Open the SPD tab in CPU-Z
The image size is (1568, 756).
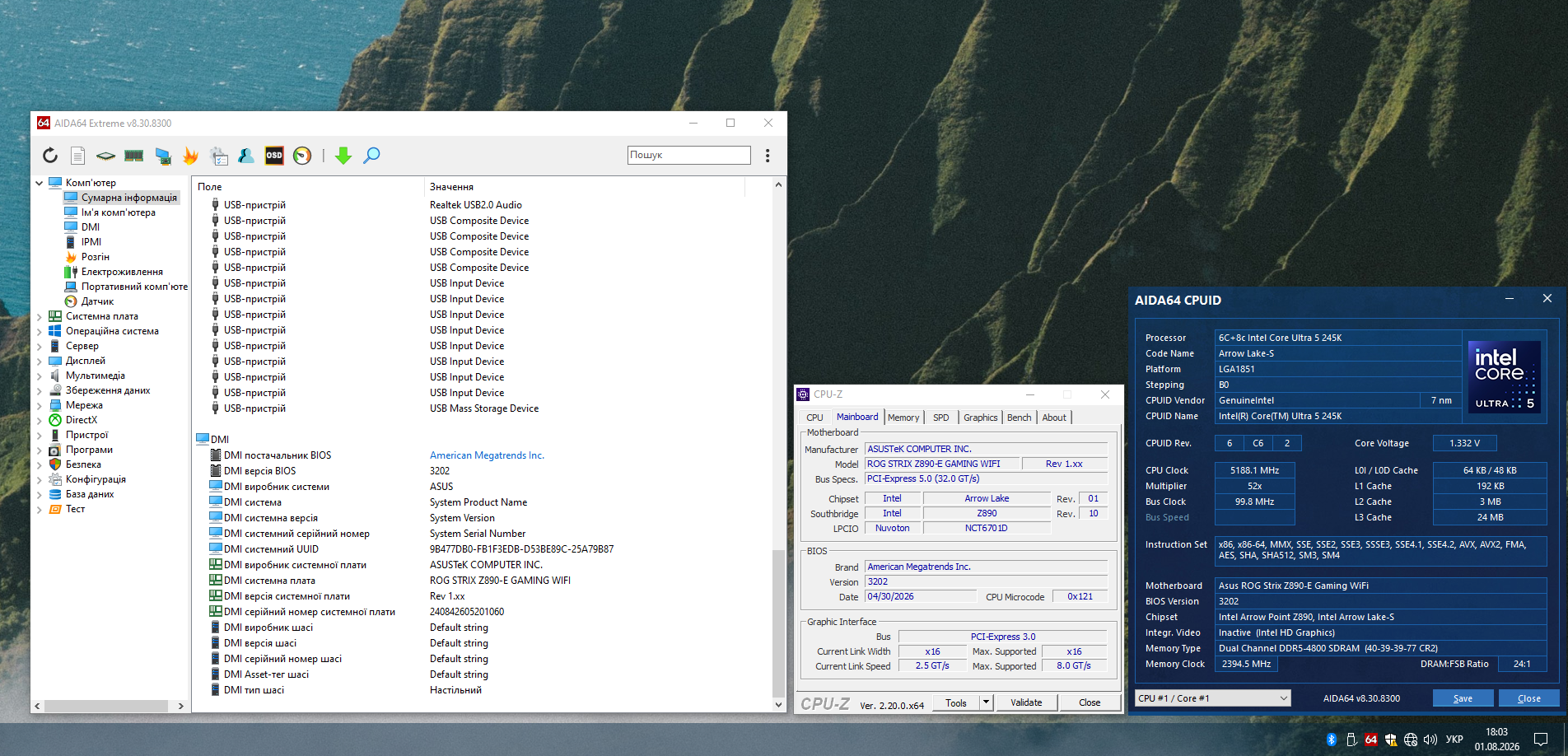click(941, 418)
